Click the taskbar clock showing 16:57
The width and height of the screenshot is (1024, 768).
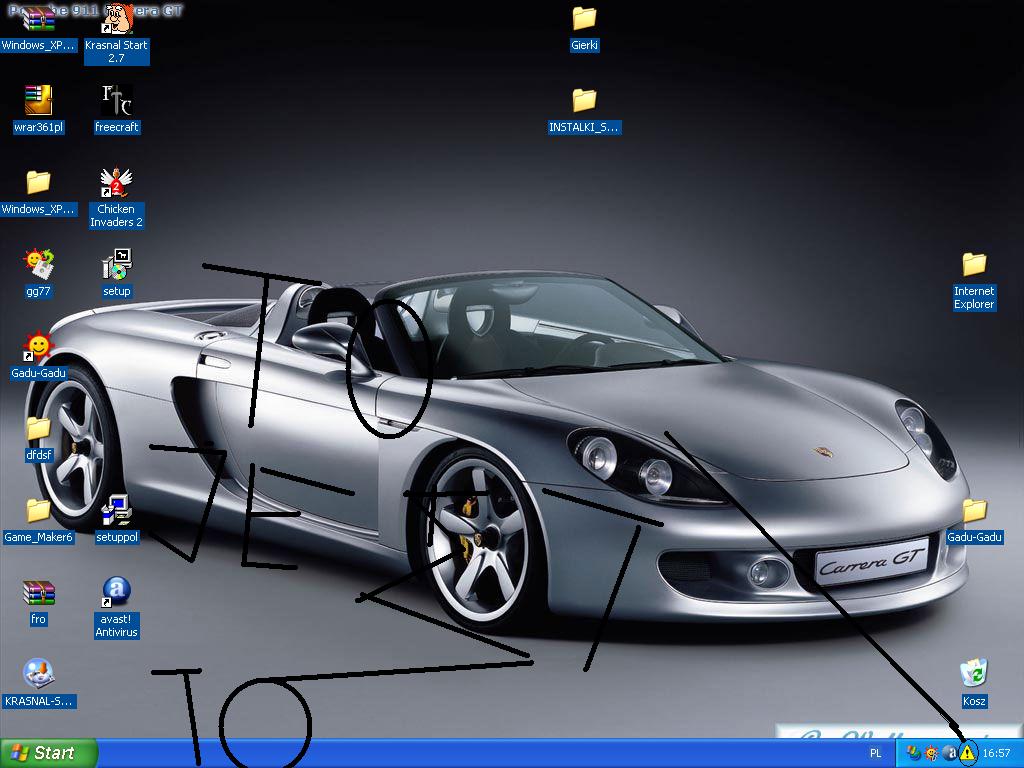point(996,753)
